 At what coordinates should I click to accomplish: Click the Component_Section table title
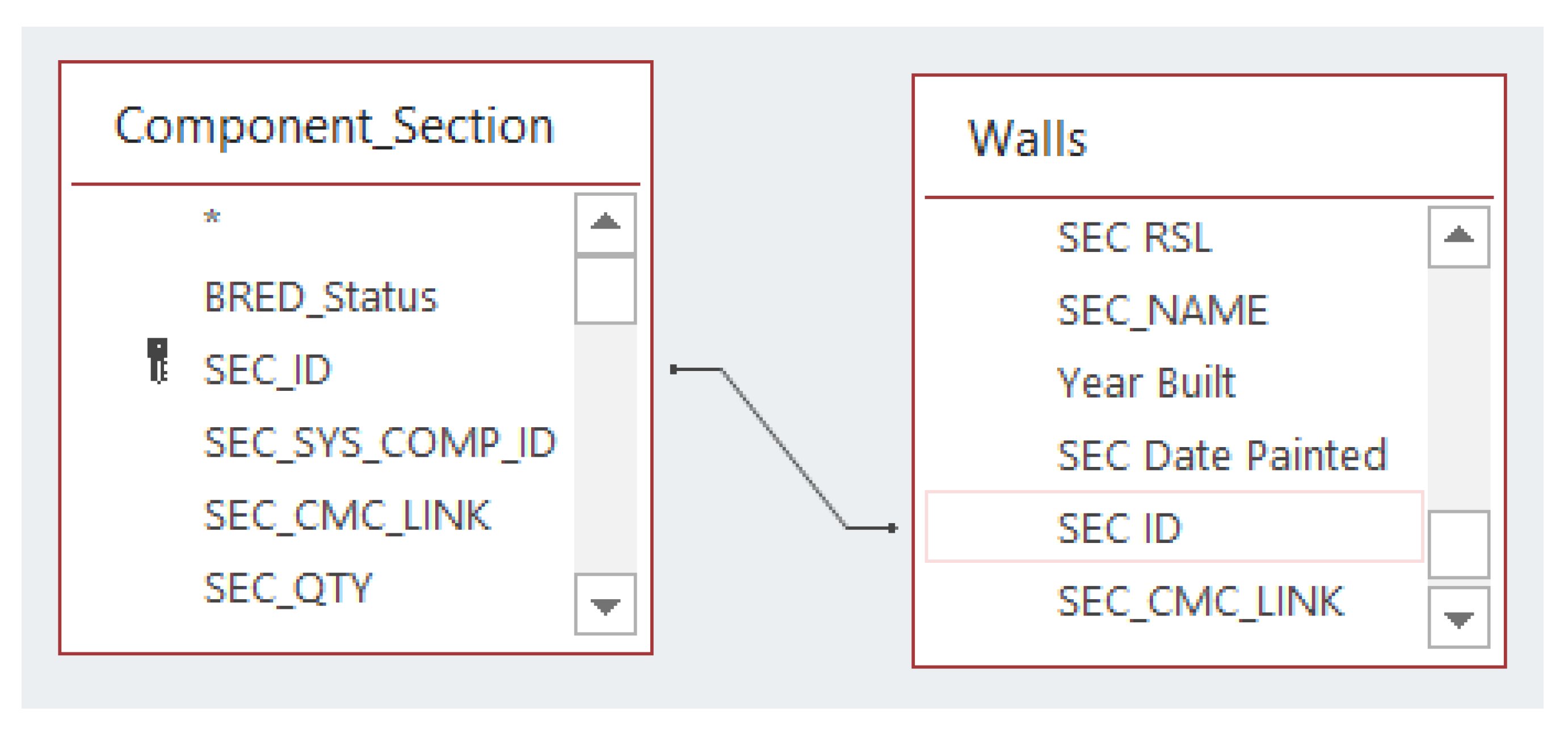tap(334, 126)
